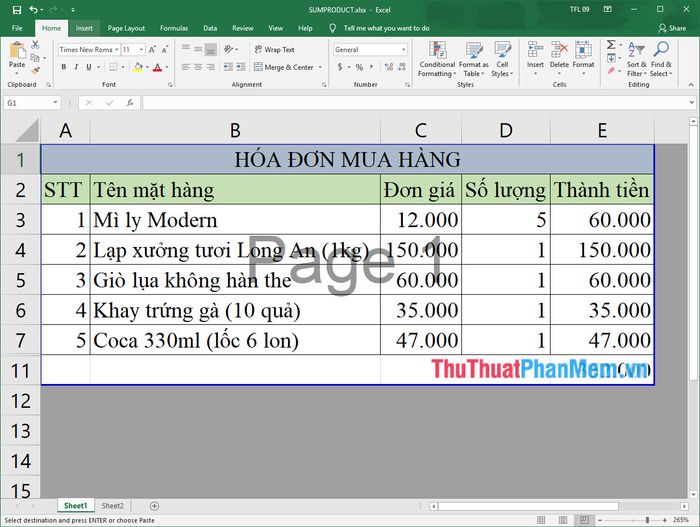Open the General number format dropdown
The height and width of the screenshot is (527, 700).
point(404,50)
